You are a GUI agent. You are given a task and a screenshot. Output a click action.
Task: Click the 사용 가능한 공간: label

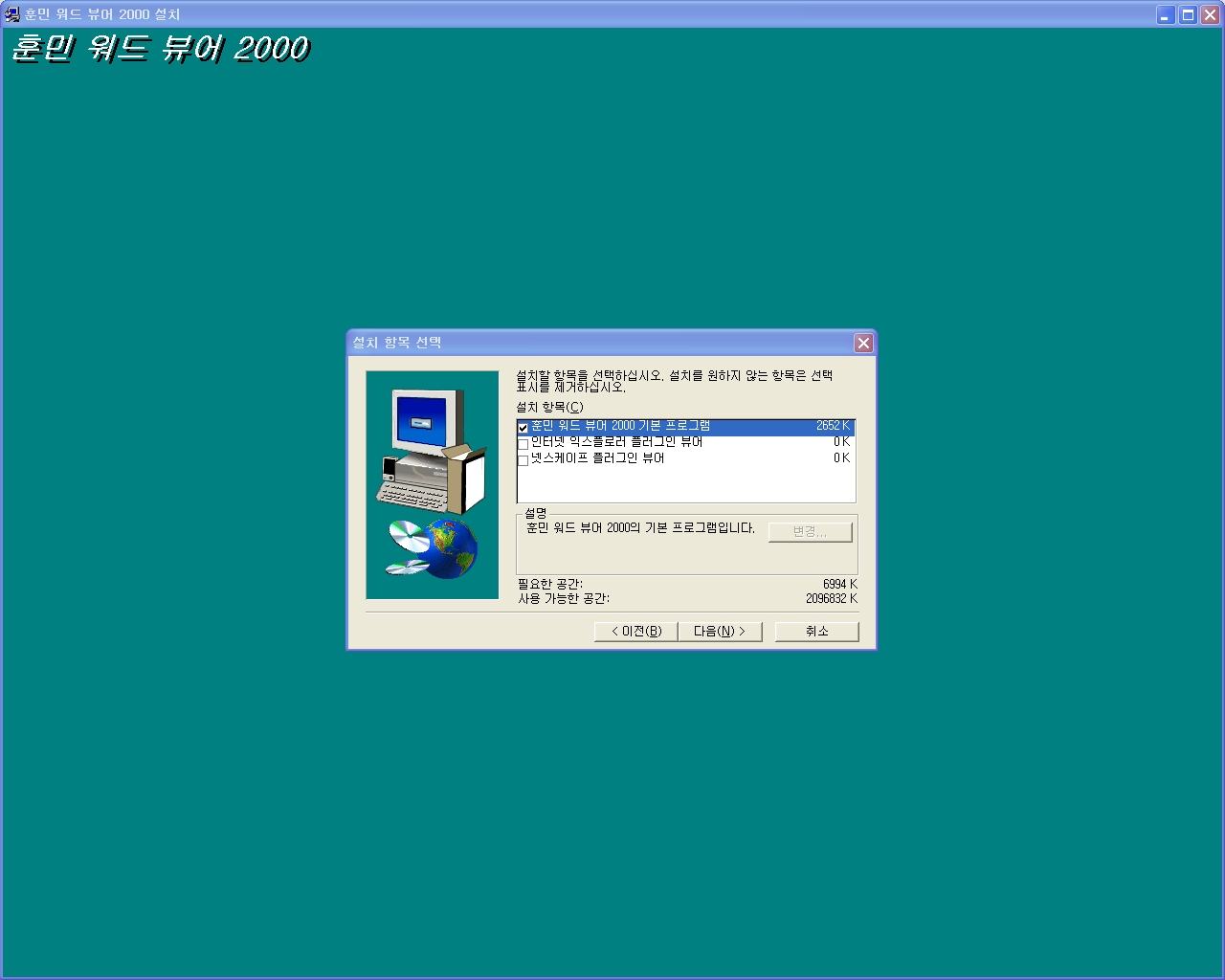click(564, 598)
